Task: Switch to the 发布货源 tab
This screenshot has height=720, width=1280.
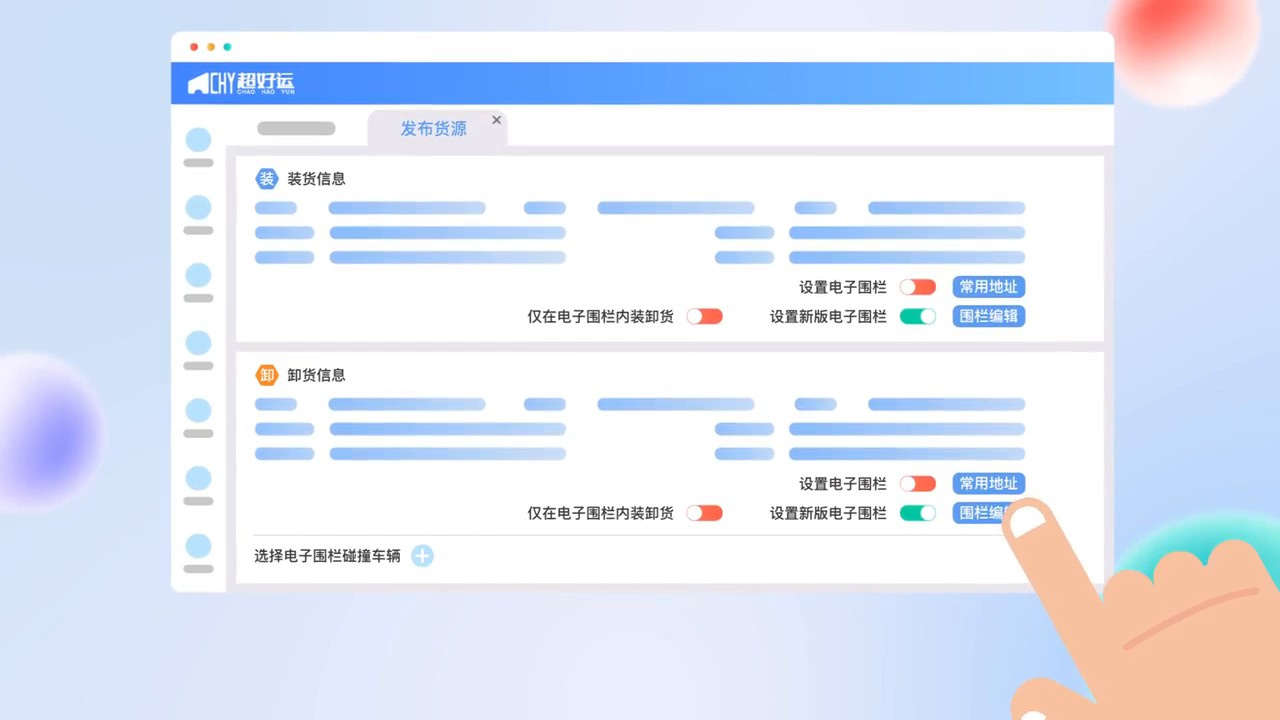Action: pos(433,129)
